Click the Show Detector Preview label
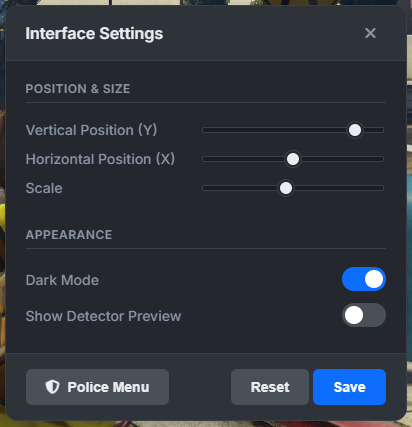412x427 pixels. (103, 316)
